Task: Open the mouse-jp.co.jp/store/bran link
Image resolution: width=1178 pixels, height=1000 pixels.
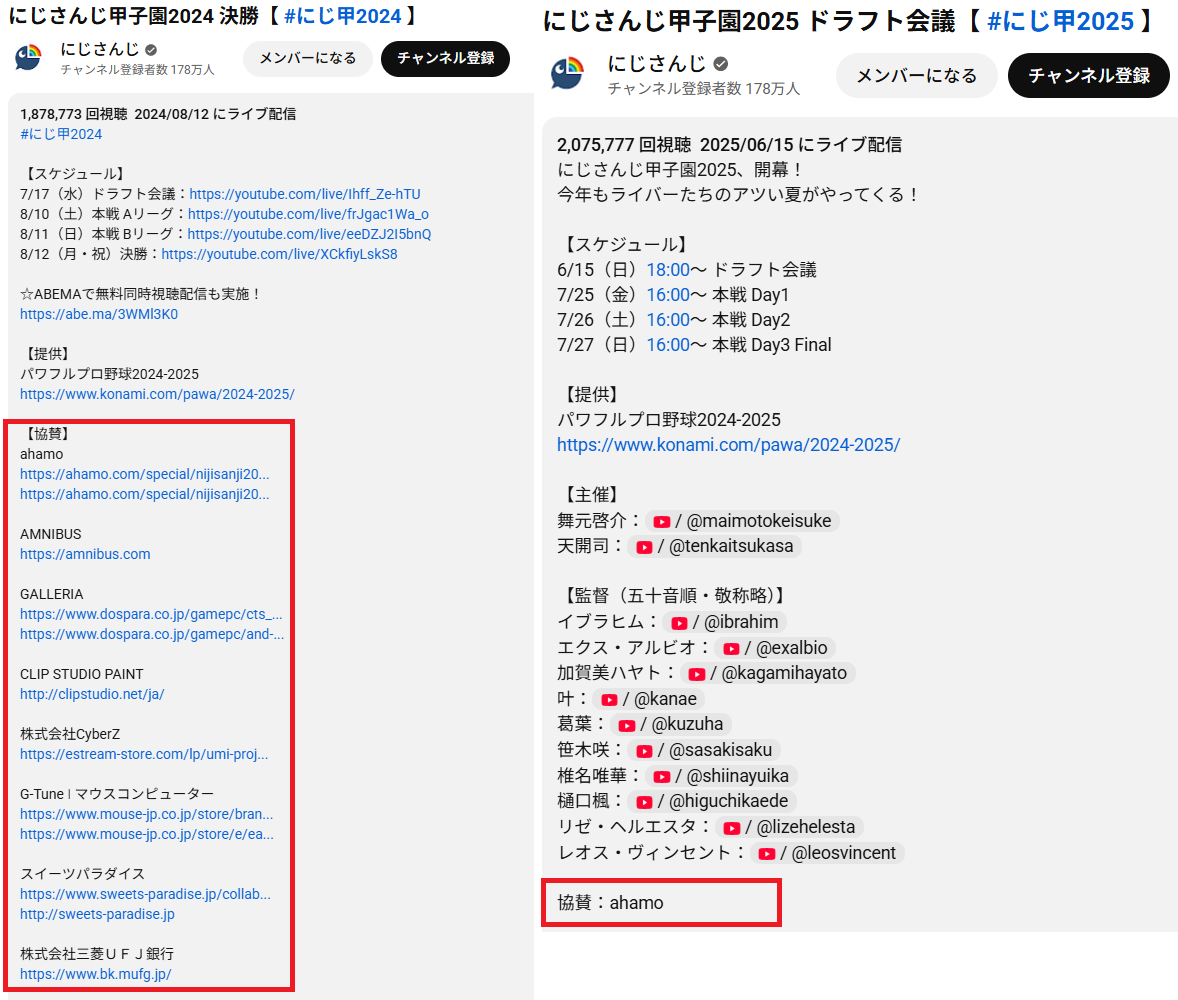Action: 146,814
